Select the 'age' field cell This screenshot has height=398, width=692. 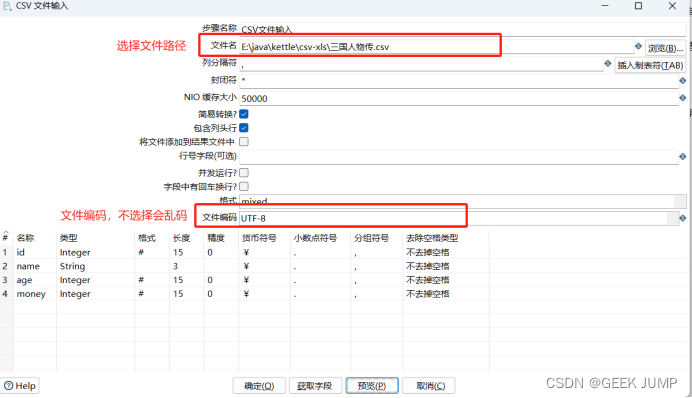pos(34,280)
